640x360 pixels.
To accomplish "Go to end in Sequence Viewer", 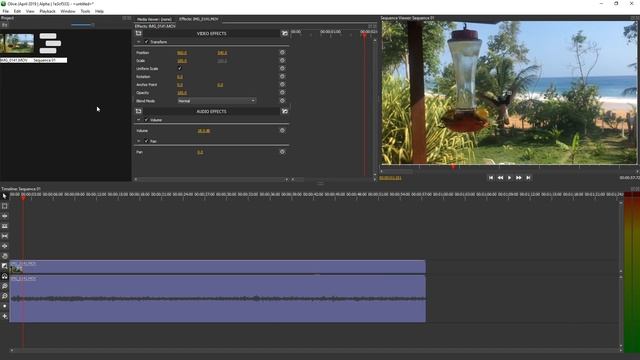I will [528, 178].
